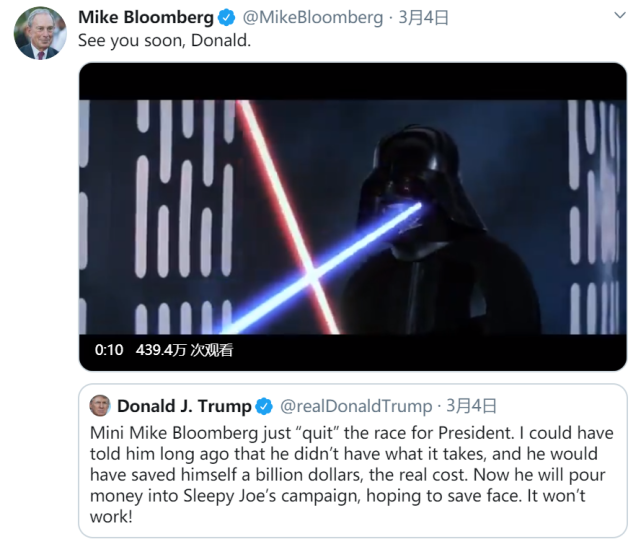The width and height of the screenshot is (641, 547).
Task: Click the 0:10 video duration label
Action: (x=109, y=350)
